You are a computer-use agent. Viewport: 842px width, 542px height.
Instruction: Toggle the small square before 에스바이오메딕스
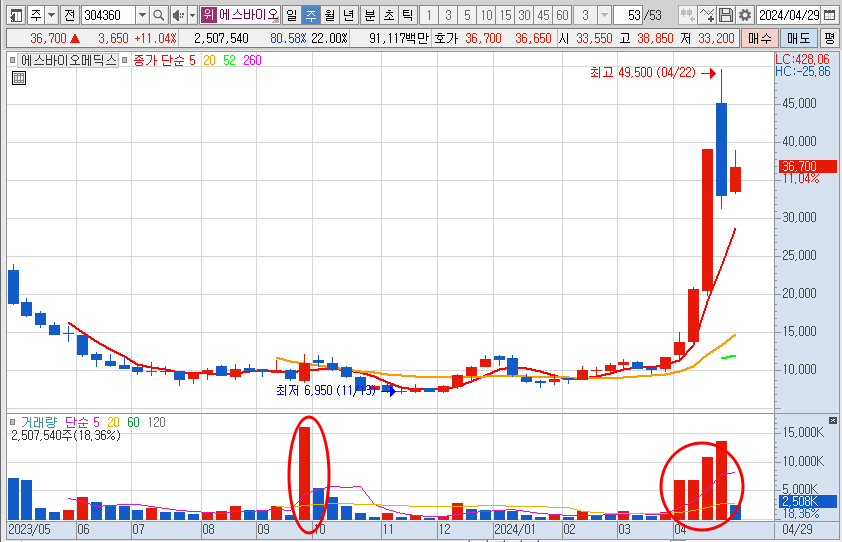click(12, 60)
